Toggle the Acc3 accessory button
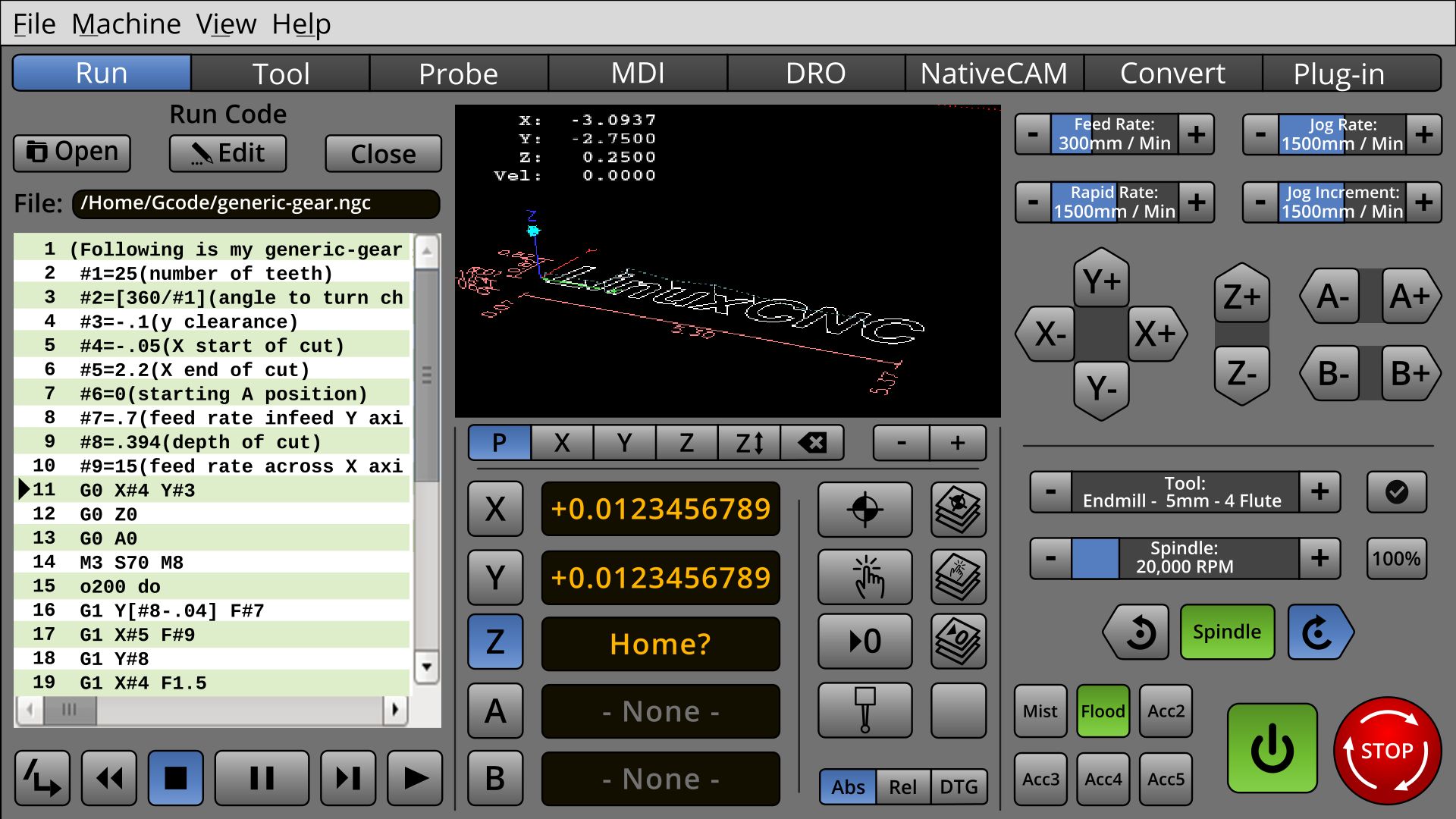 [1040, 779]
